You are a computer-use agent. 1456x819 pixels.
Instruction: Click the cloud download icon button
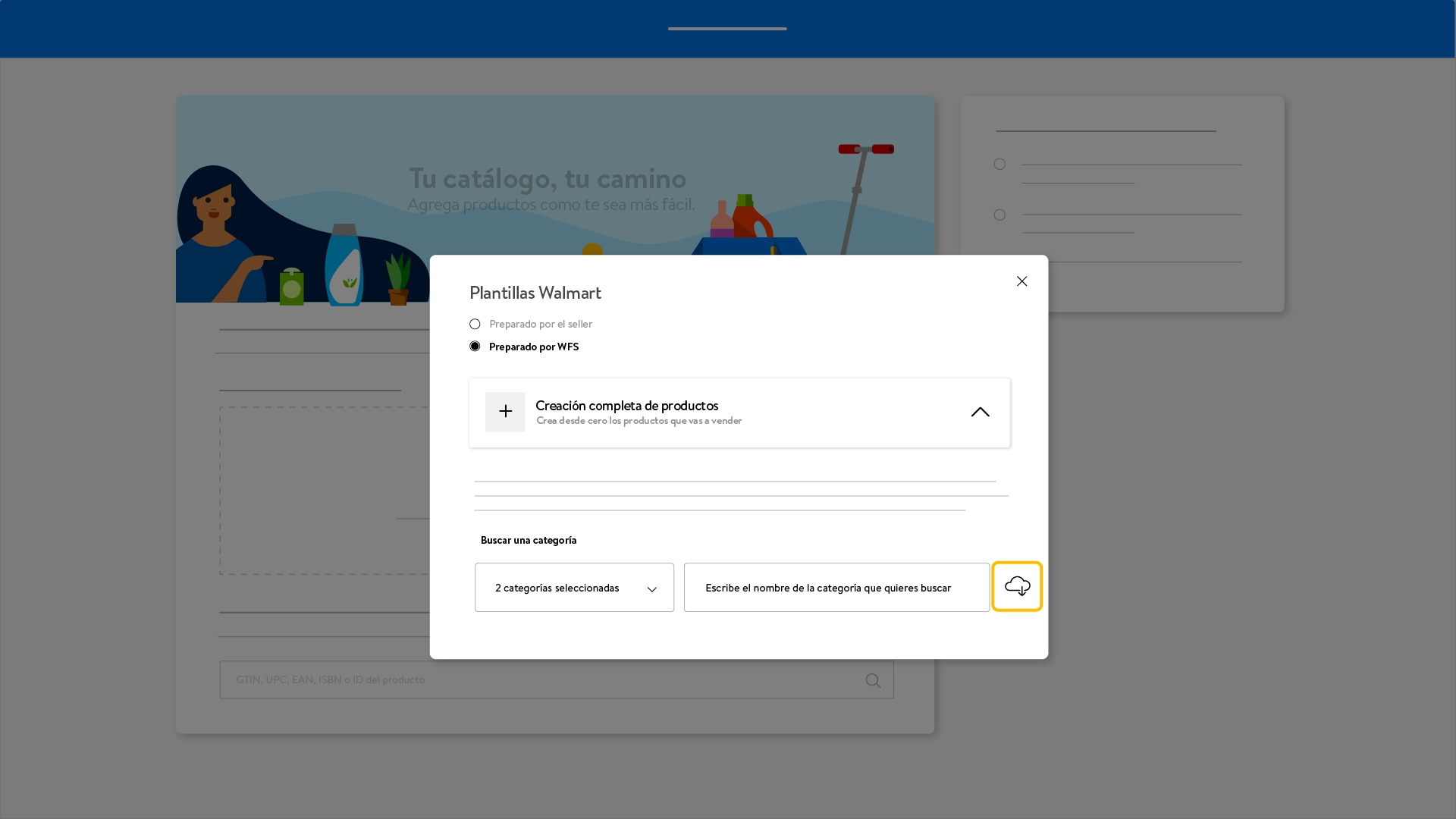1017,586
